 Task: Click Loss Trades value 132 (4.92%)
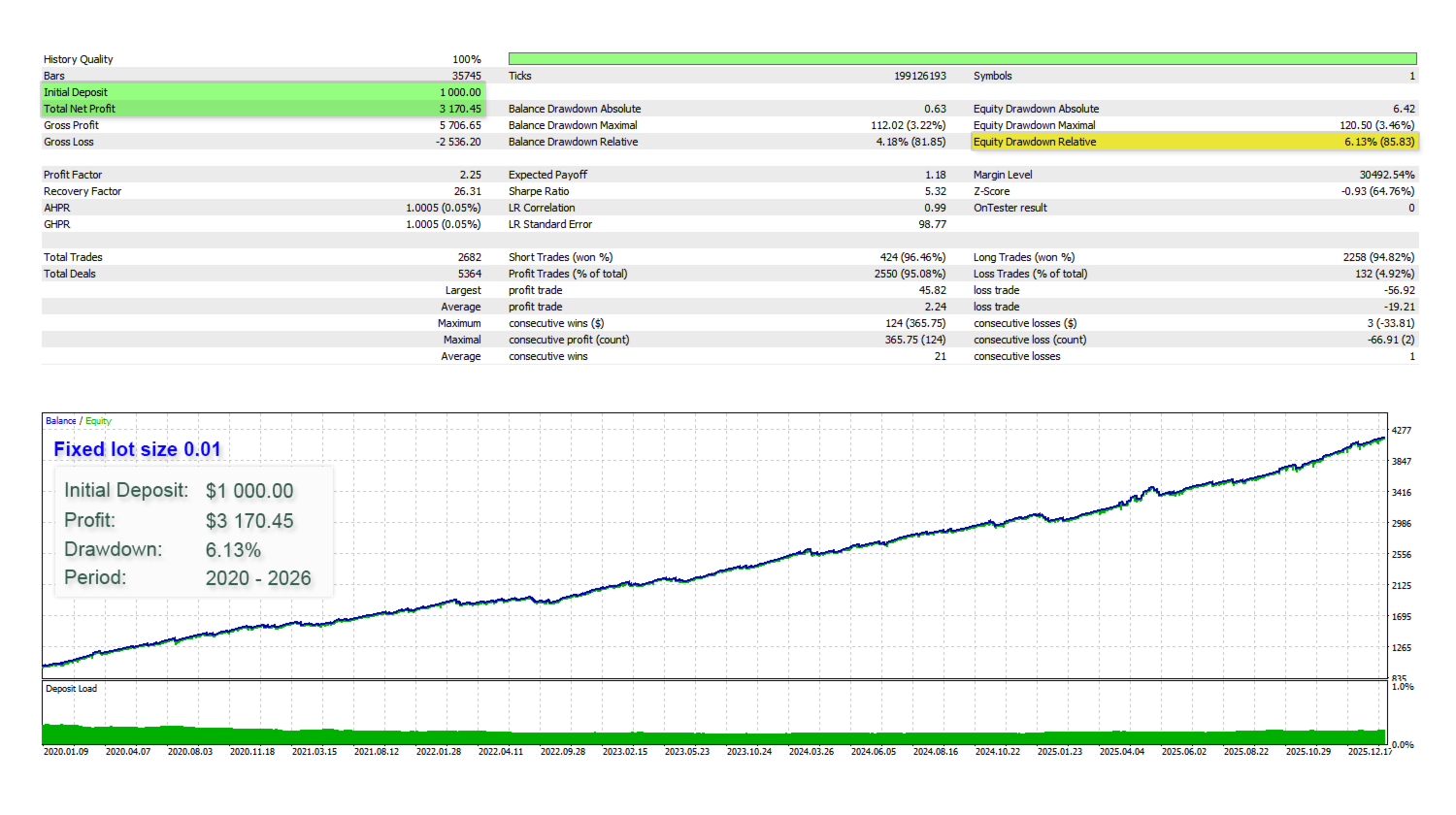(1384, 274)
